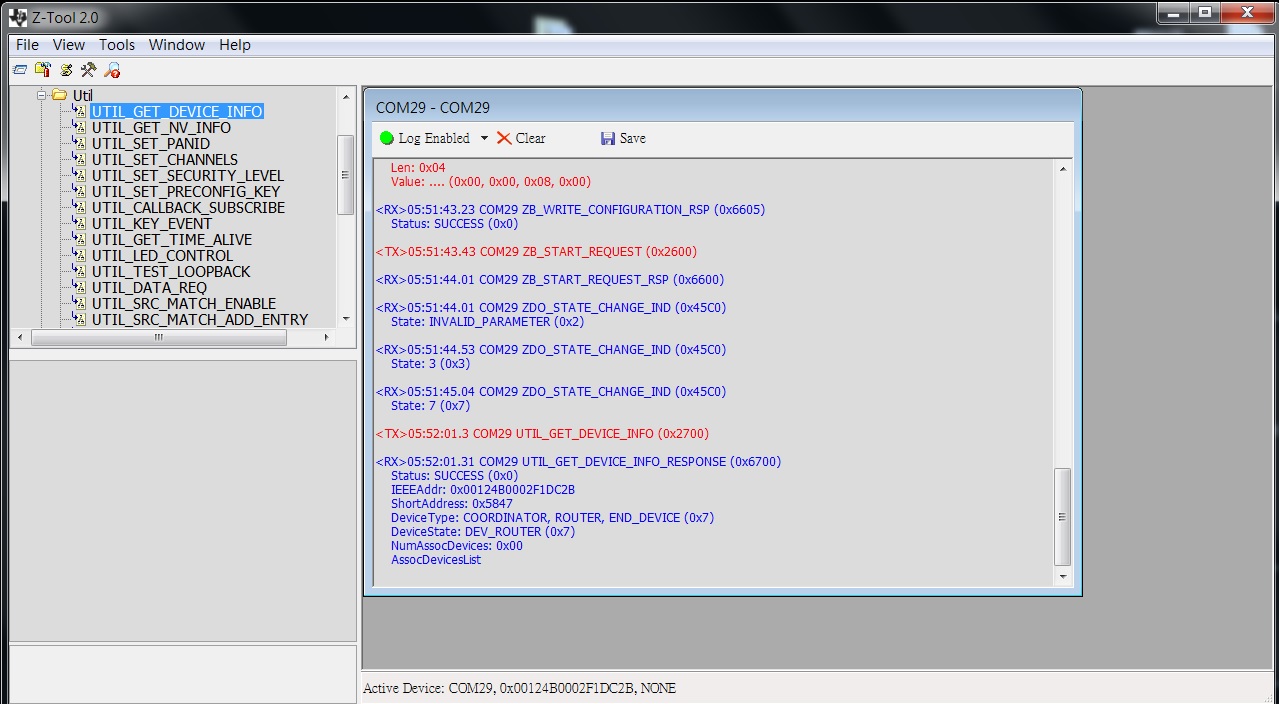Select UTIL_SET_CHANNELS command

[x=165, y=159]
